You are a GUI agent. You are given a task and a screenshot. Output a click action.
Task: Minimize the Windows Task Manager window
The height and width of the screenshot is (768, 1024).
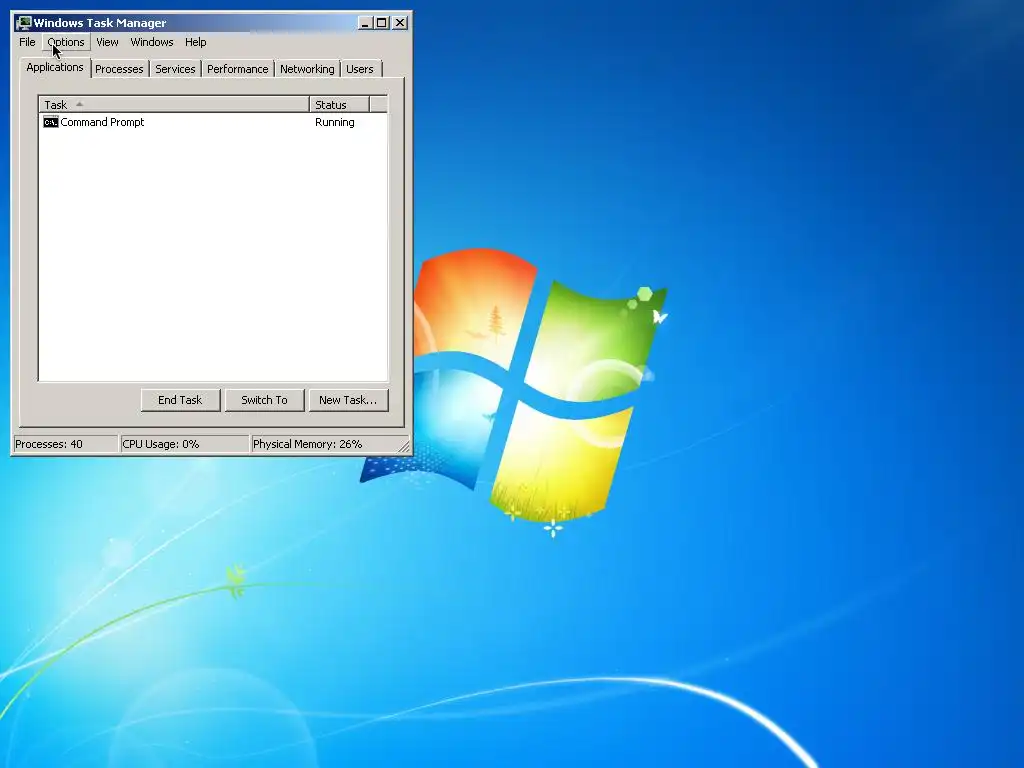click(x=366, y=23)
